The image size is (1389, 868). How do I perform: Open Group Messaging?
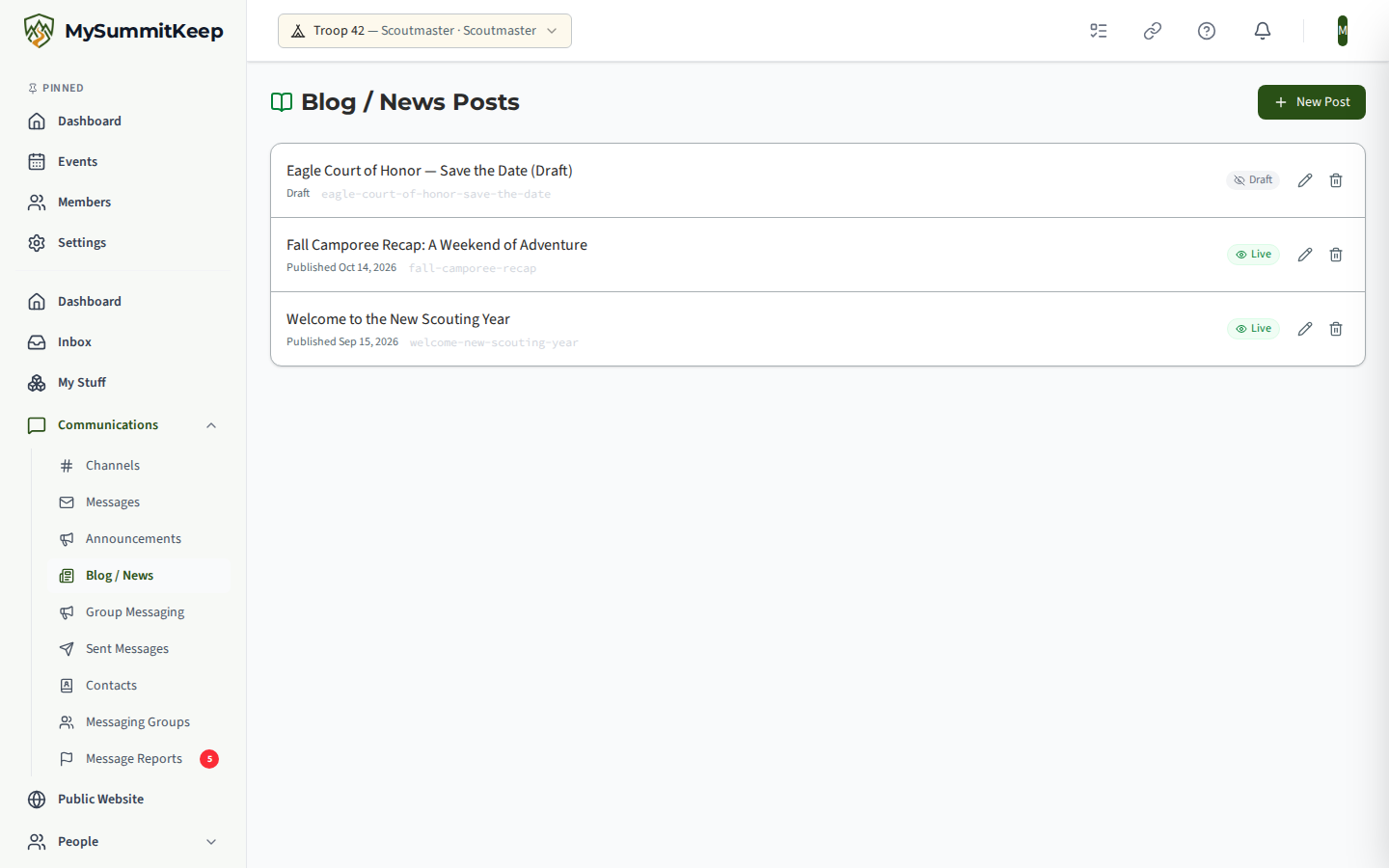pyautogui.click(x=139, y=612)
